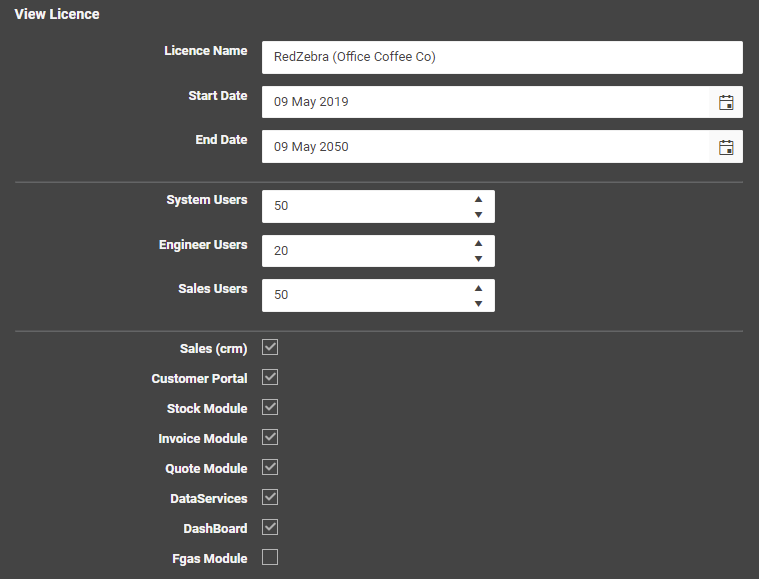Increase Sales Users with up arrow
The width and height of the screenshot is (759, 579).
click(x=478, y=287)
